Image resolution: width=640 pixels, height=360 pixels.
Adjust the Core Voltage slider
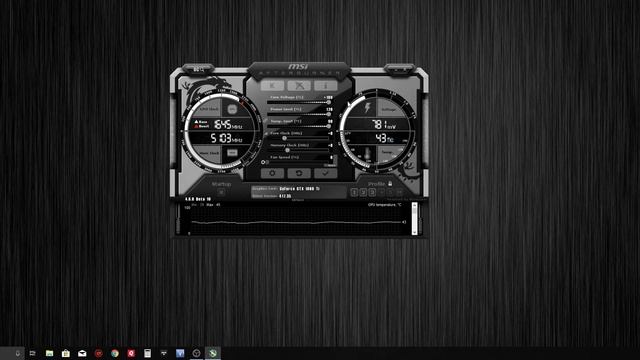tap(298, 102)
